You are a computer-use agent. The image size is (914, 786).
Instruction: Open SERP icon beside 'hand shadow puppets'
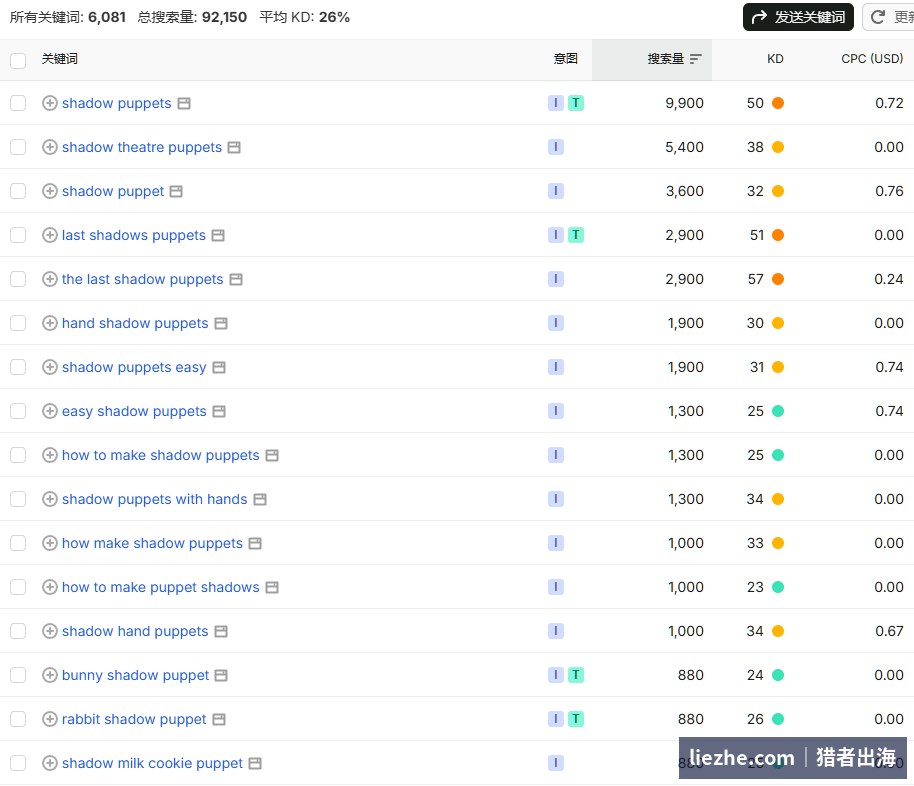[221, 324]
